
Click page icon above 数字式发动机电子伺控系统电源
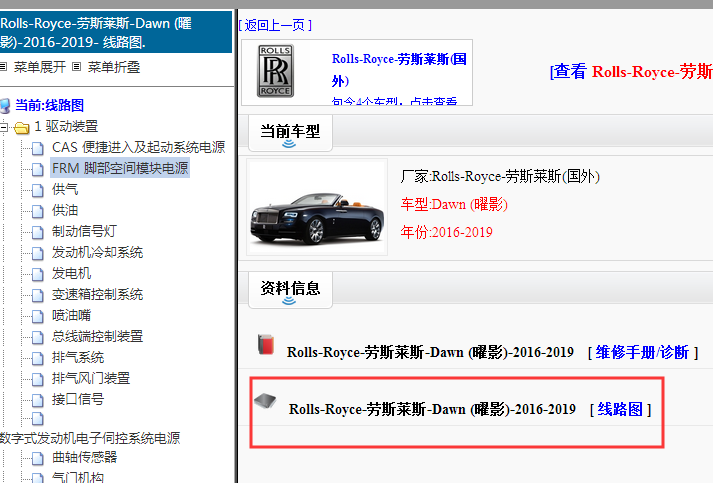[x=38, y=418]
